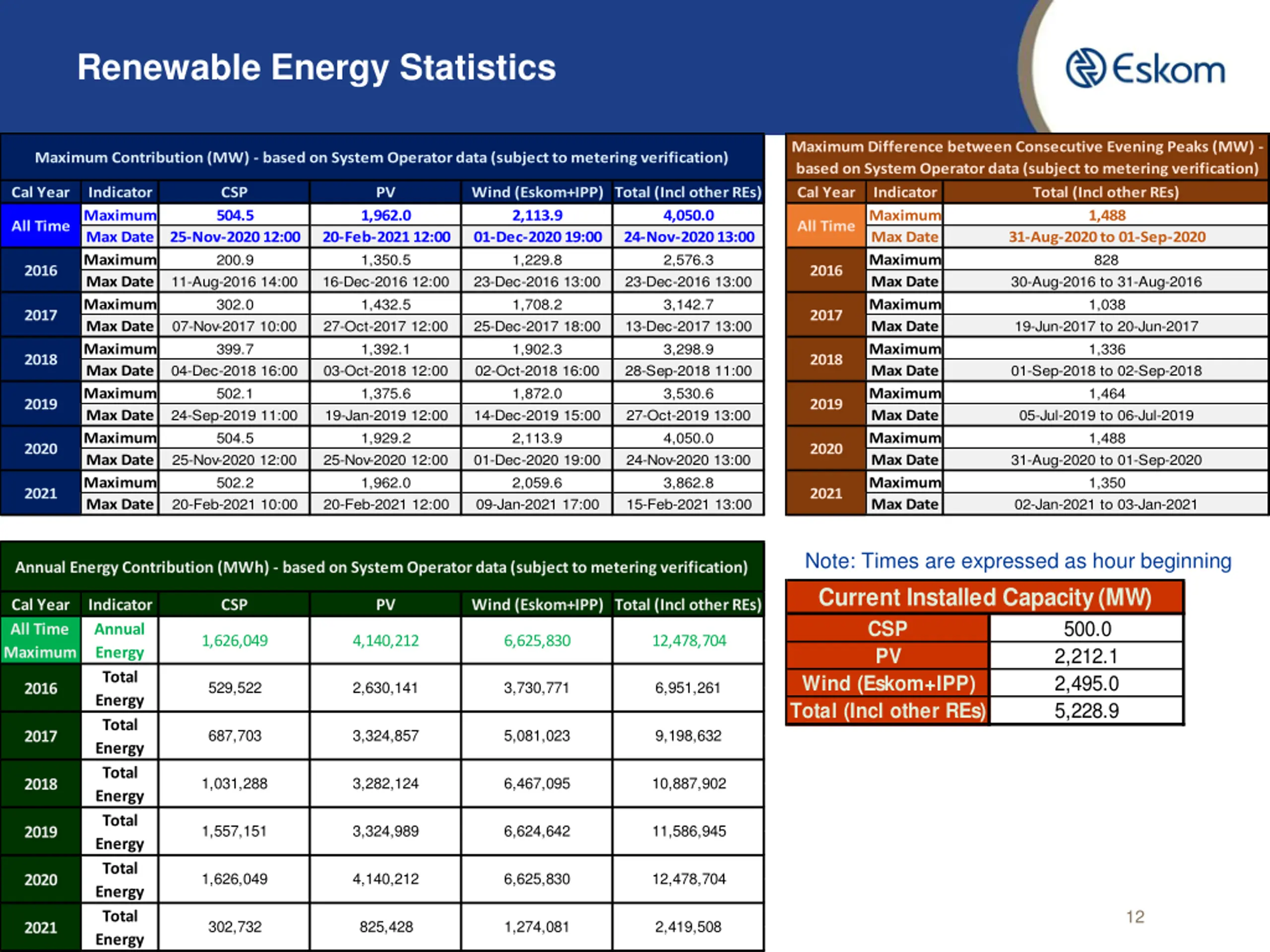Click the 302.0 CSP value for 2017
The image size is (1270, 952).
235,305
